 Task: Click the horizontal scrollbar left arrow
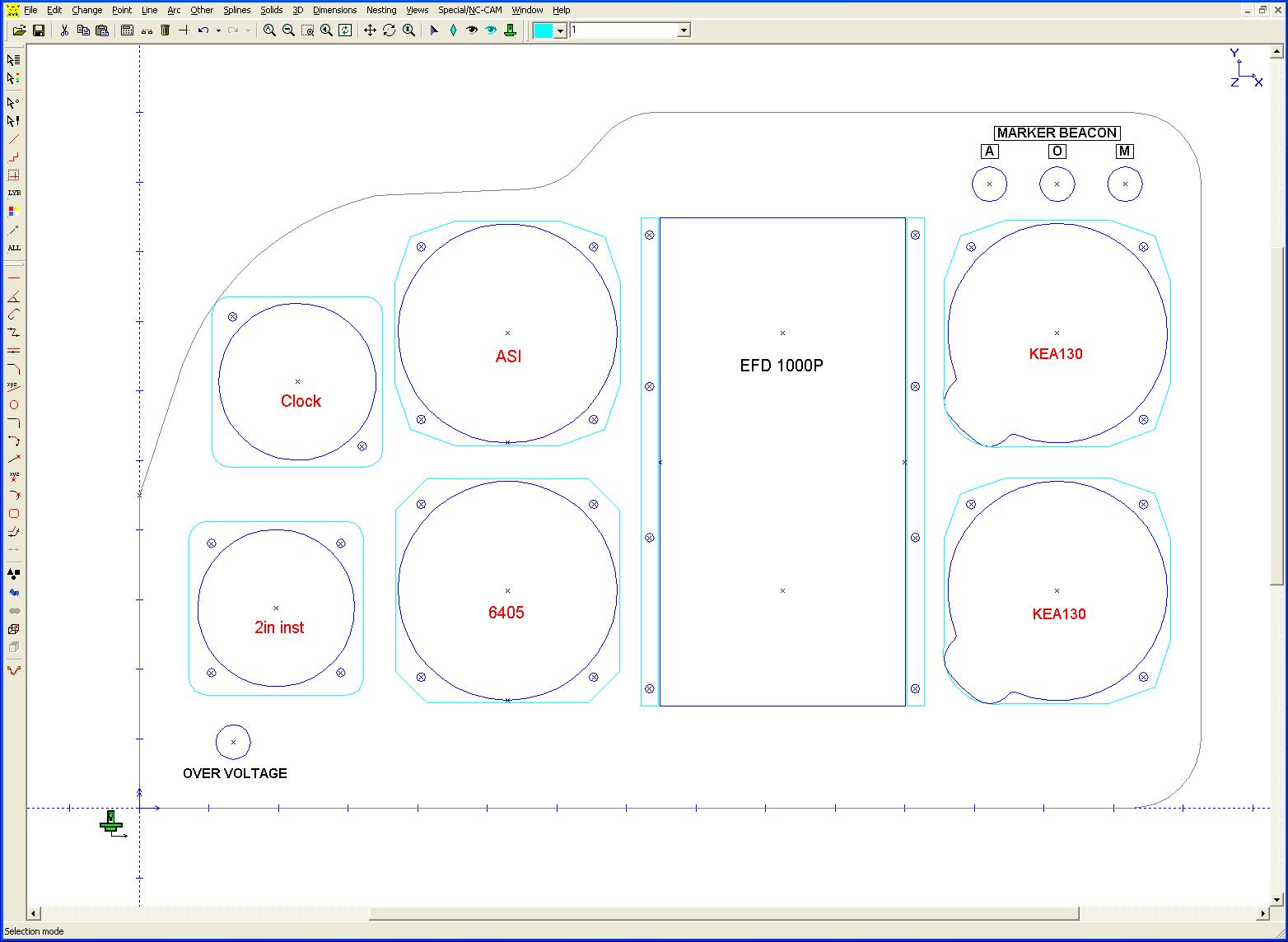pyautogui.click(x=34, y=913)
